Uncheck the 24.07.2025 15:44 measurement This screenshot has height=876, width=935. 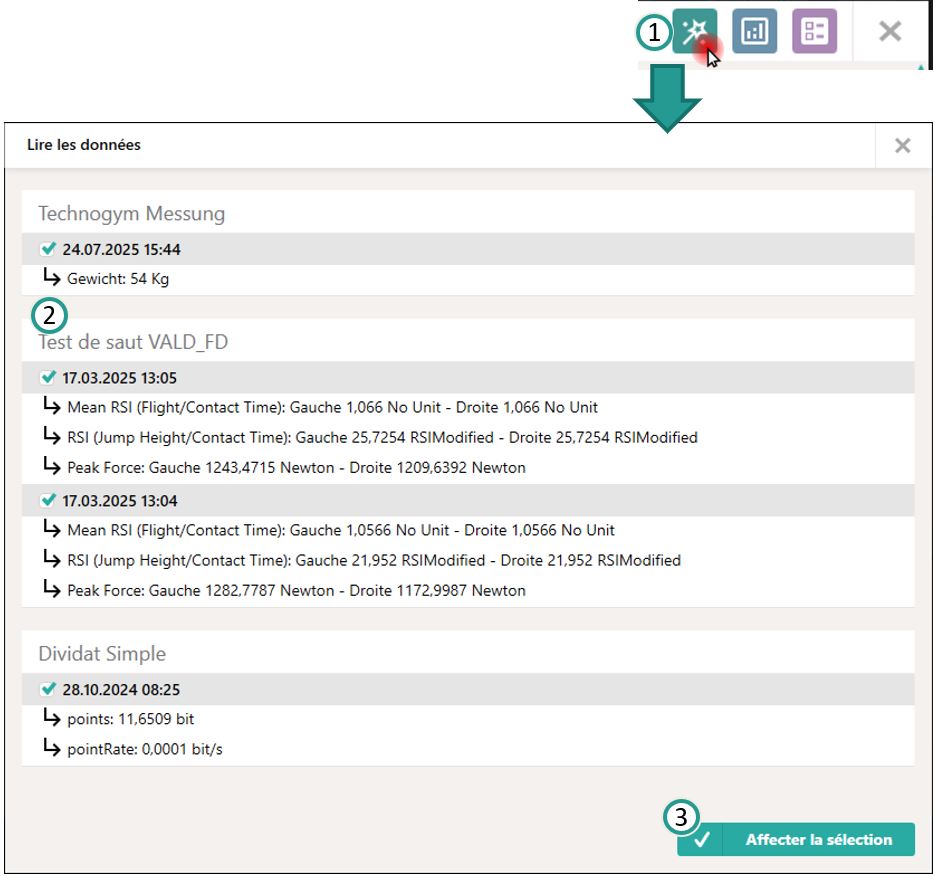point(48,249)
